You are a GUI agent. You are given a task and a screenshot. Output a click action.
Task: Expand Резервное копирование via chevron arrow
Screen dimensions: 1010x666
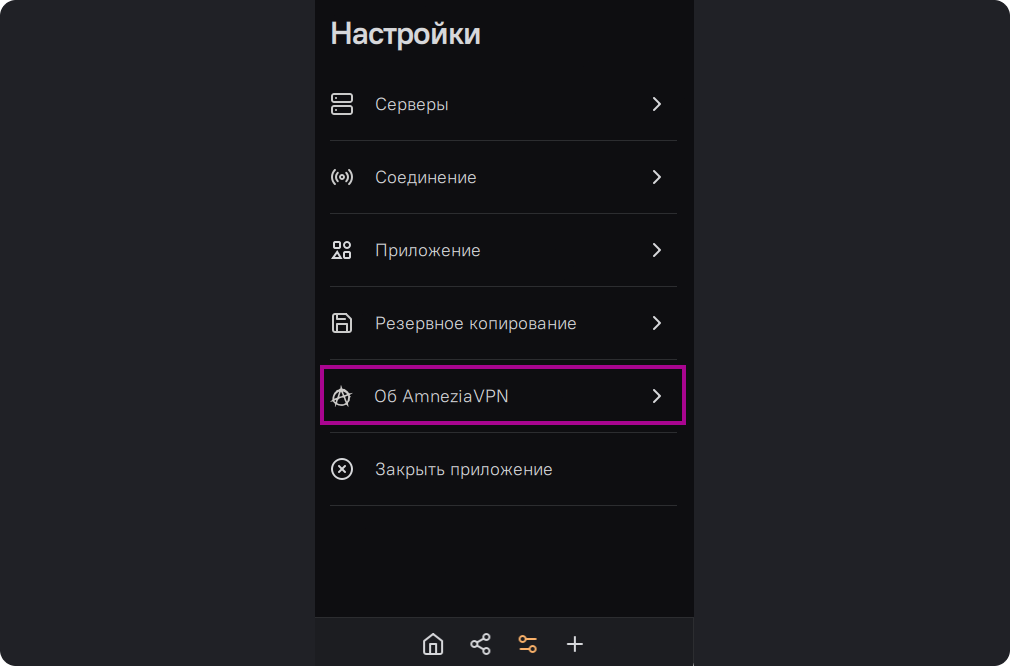point(657,323)
